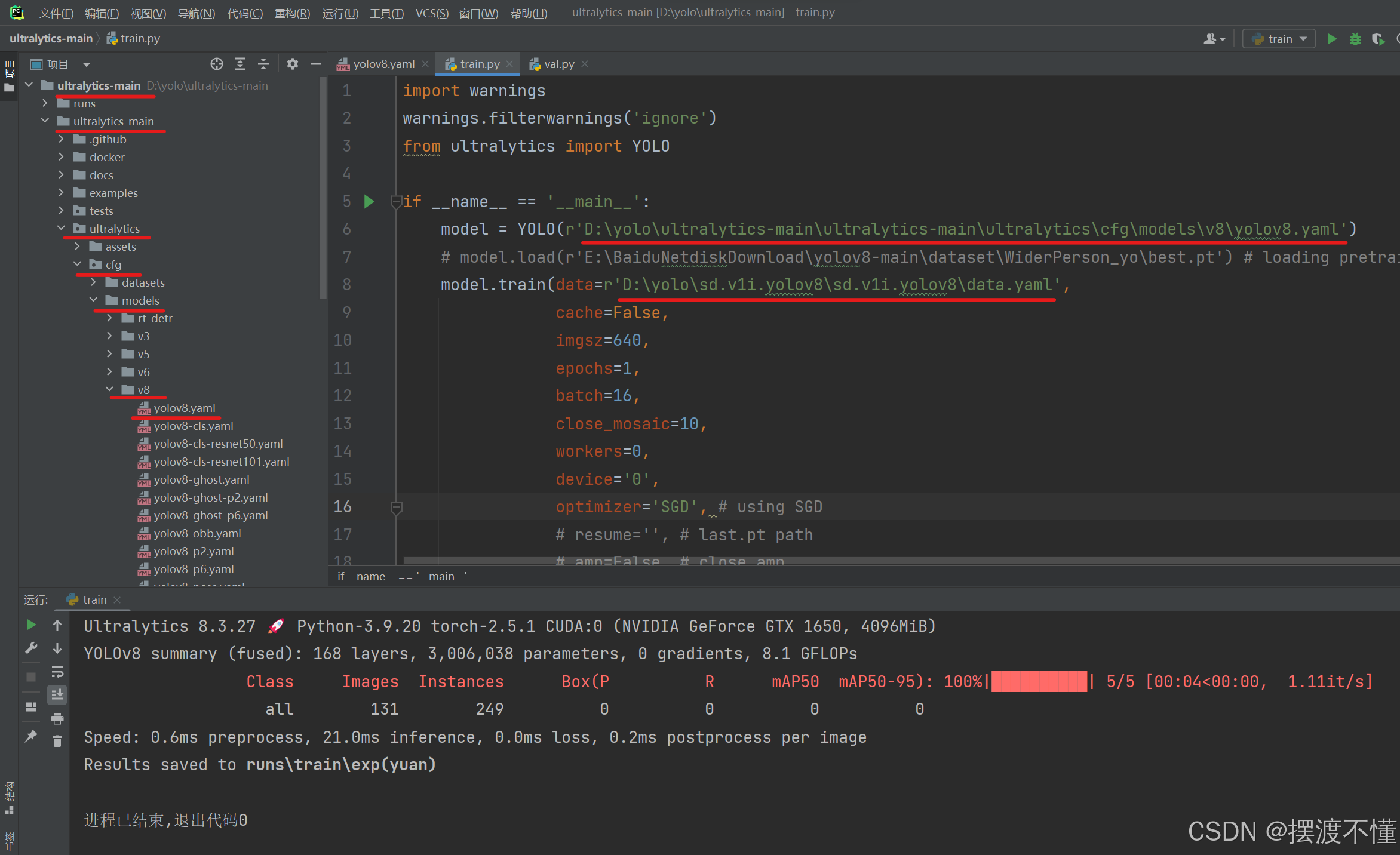Click the Expand All icon in project panel
The height and width of the screenshot is (855, 1400).
point(240,64)
